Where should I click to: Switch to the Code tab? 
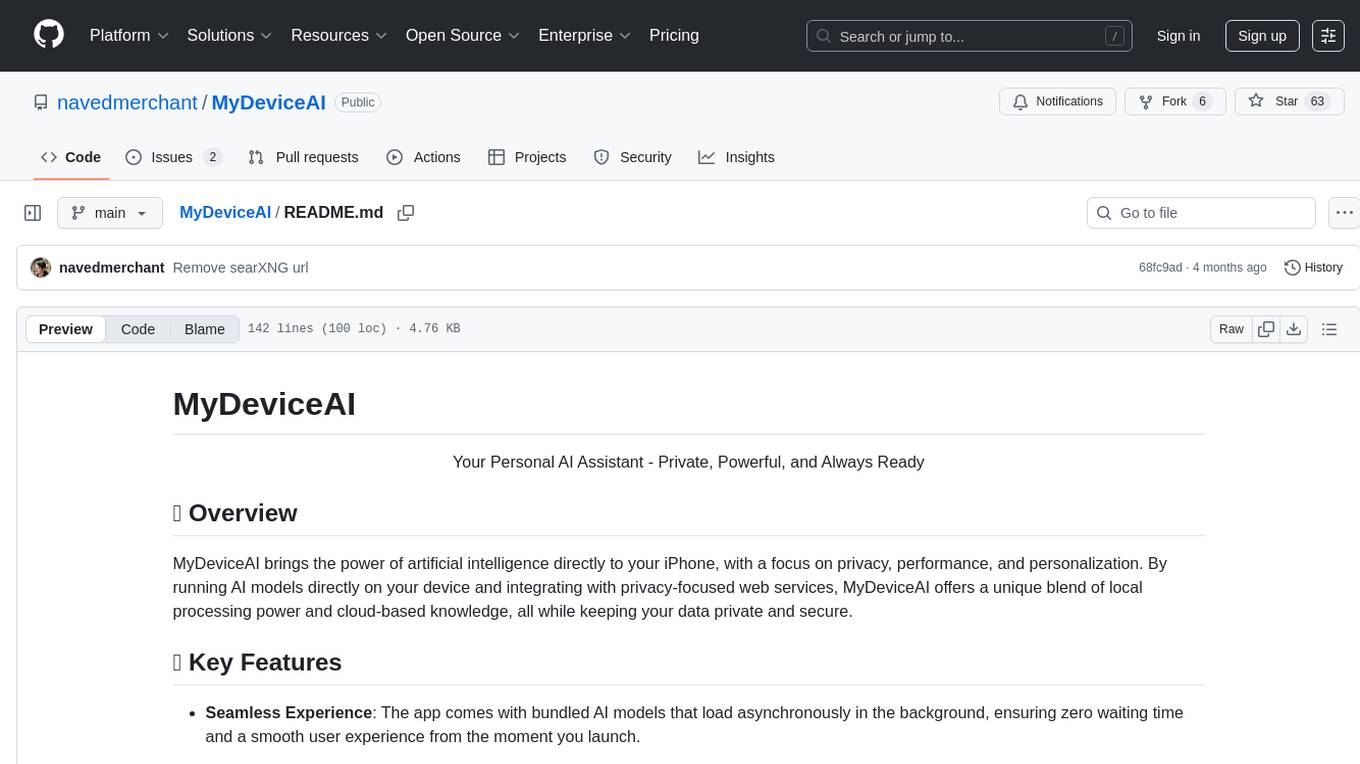[x=71, y=157]
